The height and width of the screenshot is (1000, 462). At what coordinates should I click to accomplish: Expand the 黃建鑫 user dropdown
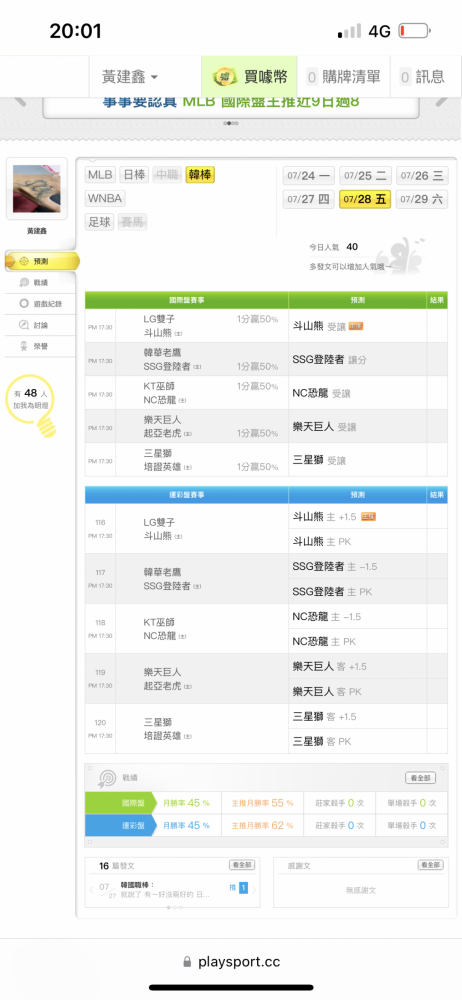tap(130, 77)
